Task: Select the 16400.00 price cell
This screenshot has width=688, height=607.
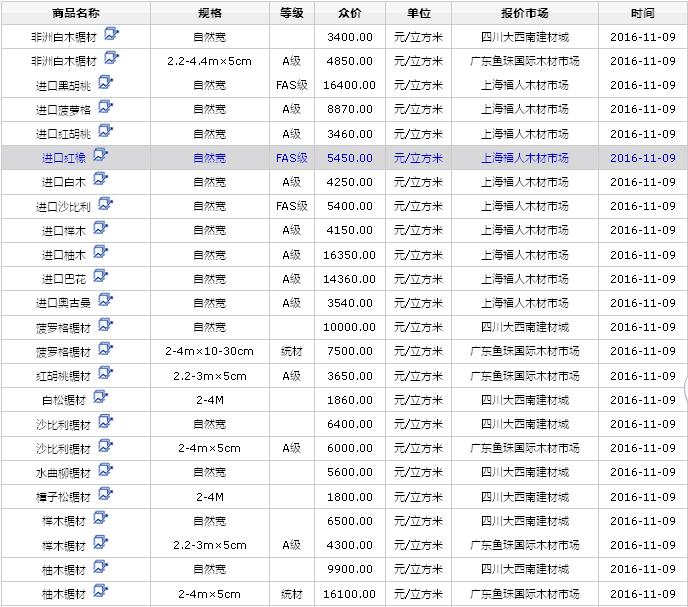Action: (x=349, y=85)
